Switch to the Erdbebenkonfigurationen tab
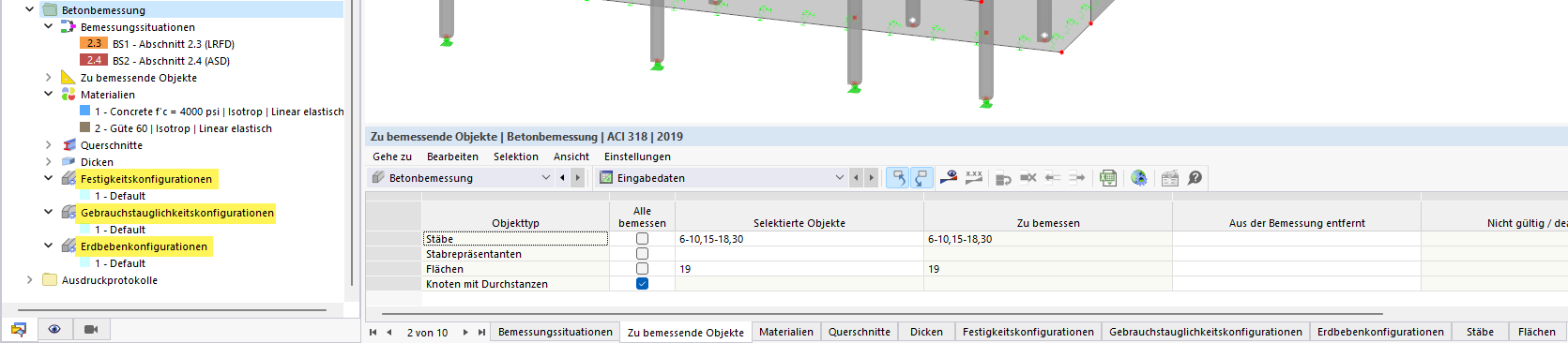This screenshot has width=1568, height=343. (1380, 332)
